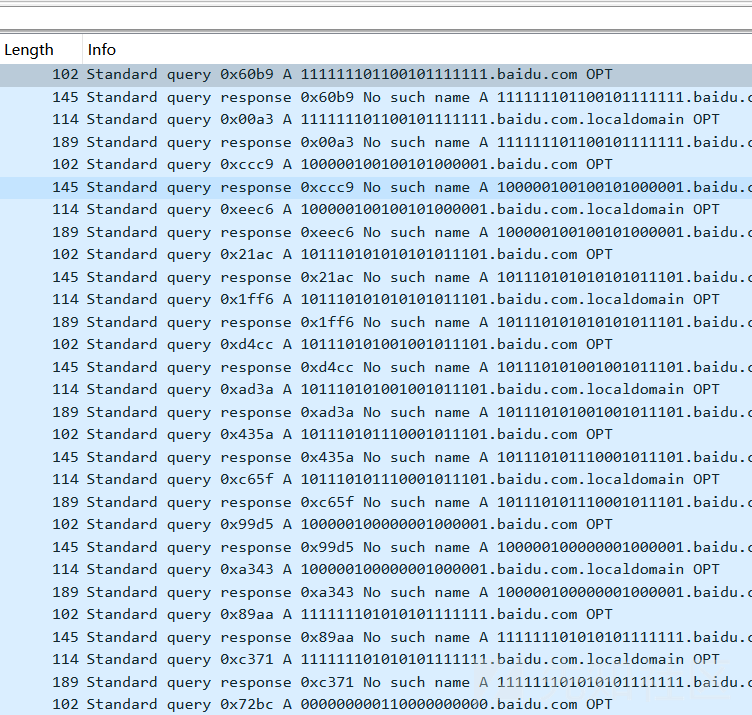Select the response 0xad3a packet row
This screenshot has height=715, width=752.
pyautogui.click(x=376, y=412)
